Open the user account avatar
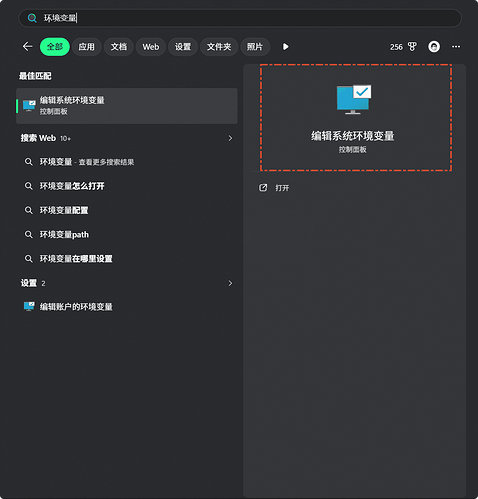The height and width of the screenshot is (499, 478). point(434,47)
